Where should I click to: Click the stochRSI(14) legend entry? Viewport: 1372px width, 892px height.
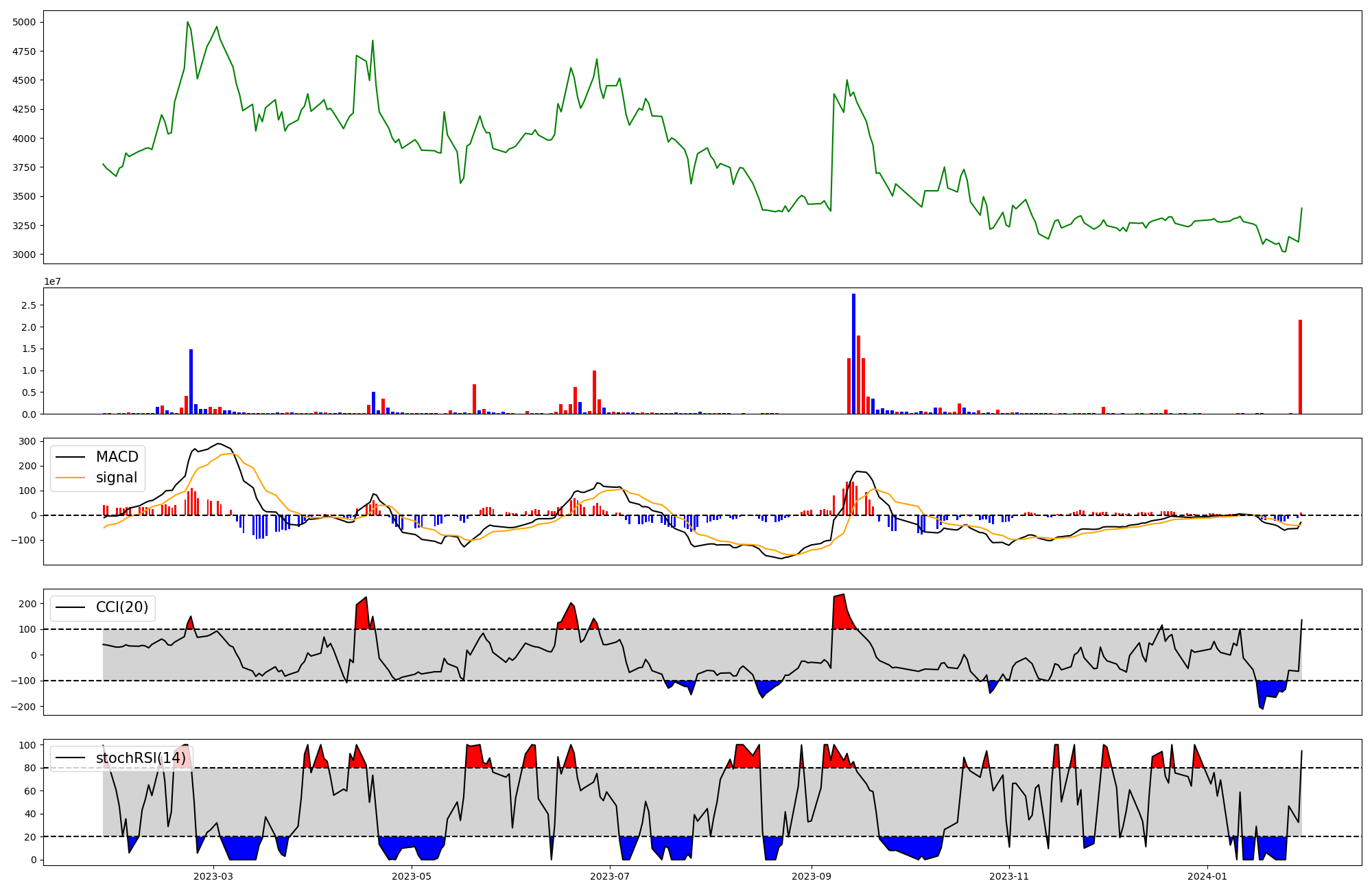point(141,758)
